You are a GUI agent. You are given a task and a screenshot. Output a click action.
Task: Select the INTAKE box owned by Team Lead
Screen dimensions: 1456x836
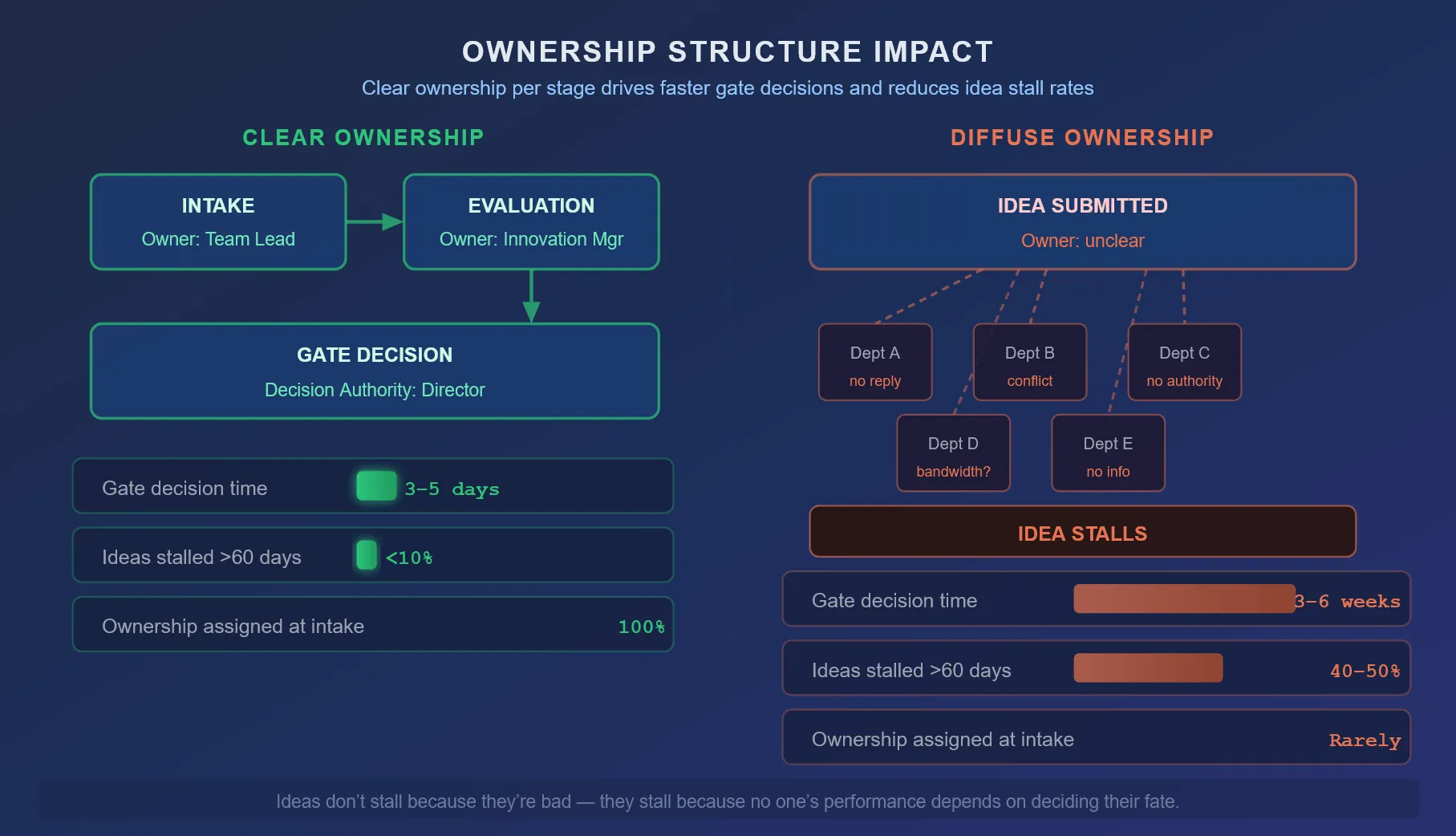(218, 222)
